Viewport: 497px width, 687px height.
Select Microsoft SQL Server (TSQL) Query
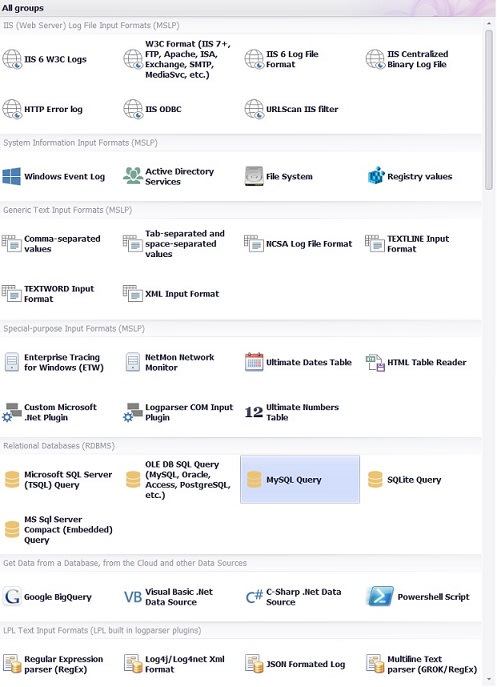pyautogui.click(x=59, y=480)
